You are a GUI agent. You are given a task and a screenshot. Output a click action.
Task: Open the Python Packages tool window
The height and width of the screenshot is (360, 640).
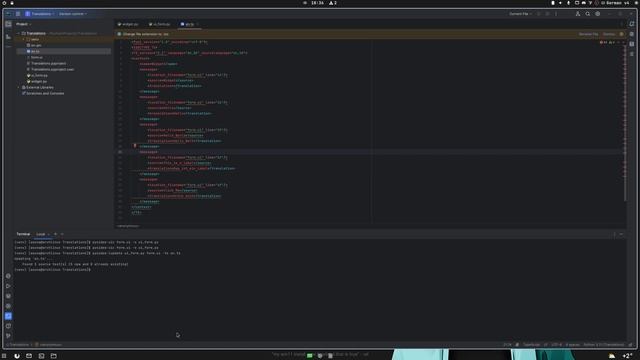[x=8, y=296]
